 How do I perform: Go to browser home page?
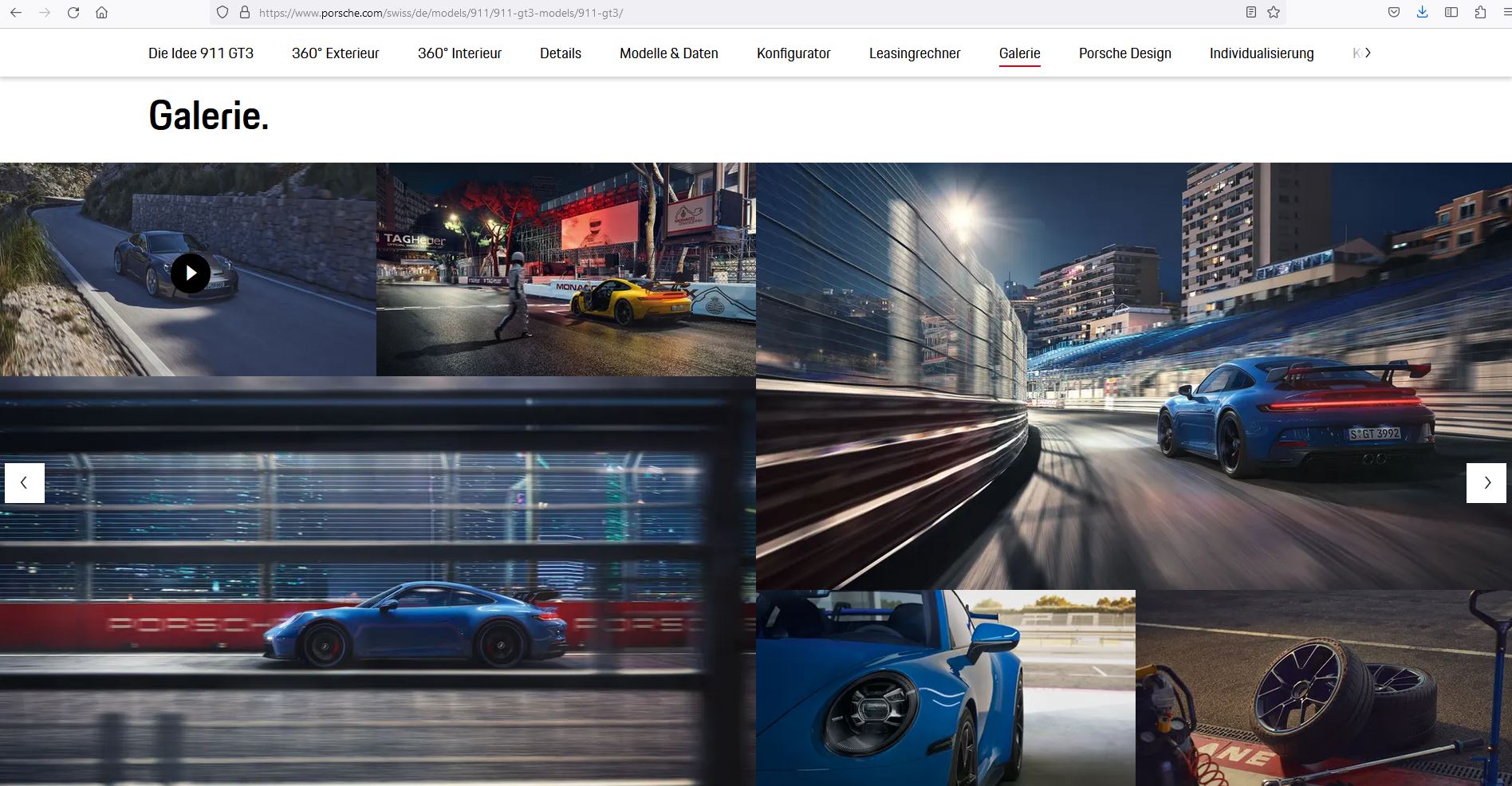[102, 13]
